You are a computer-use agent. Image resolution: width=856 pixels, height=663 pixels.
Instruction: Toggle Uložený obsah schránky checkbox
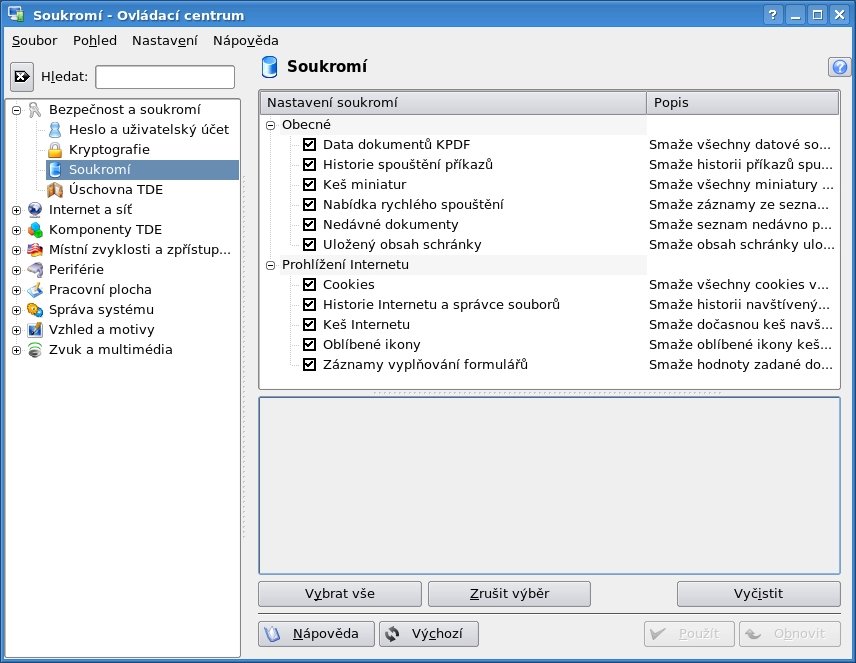coord(310,245)
